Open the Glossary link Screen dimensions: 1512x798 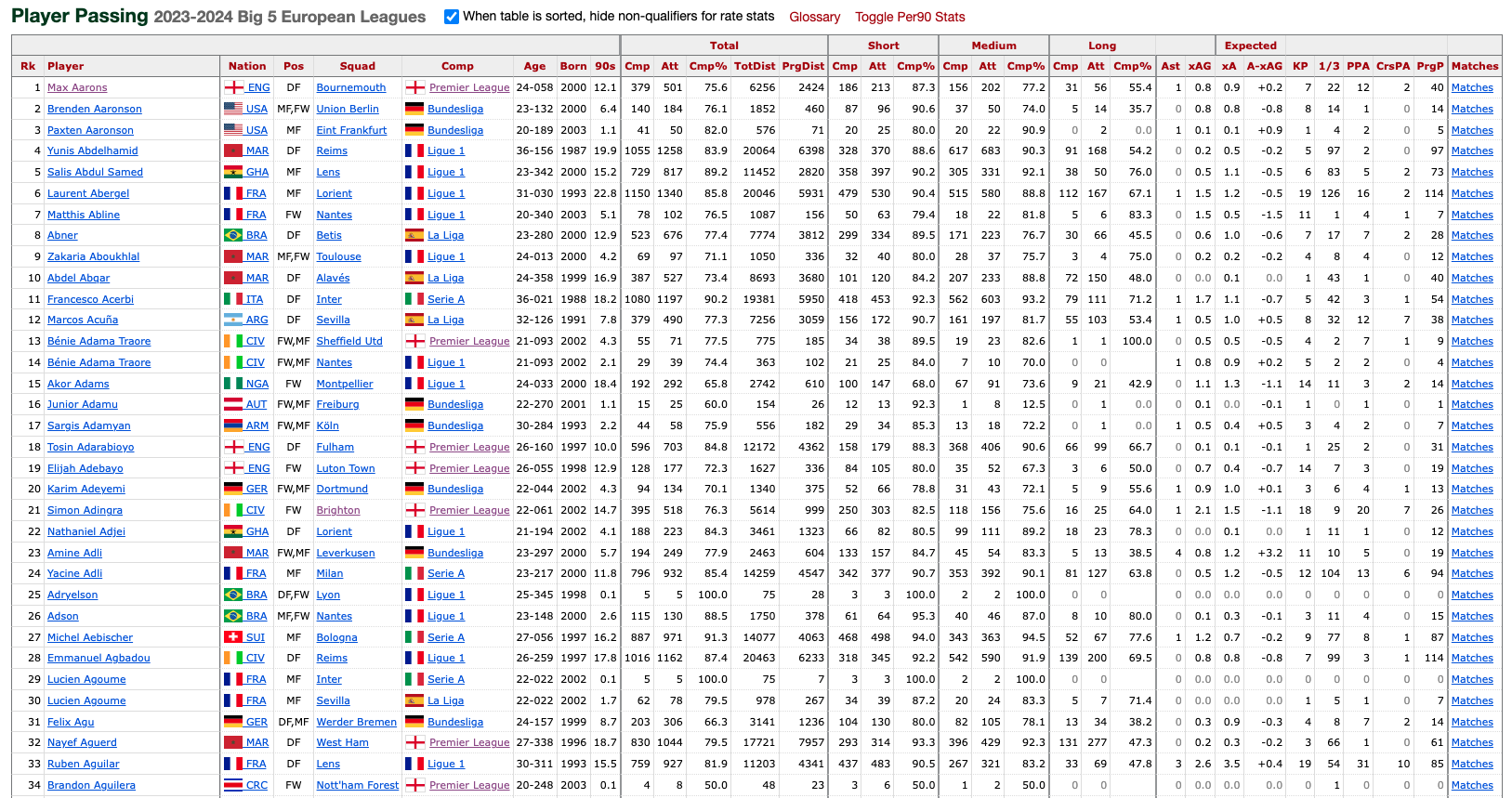pos(814,17)
